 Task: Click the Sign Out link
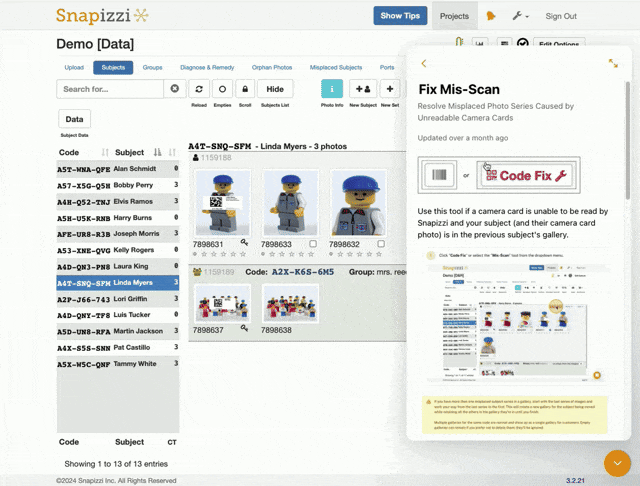[561, 16]
